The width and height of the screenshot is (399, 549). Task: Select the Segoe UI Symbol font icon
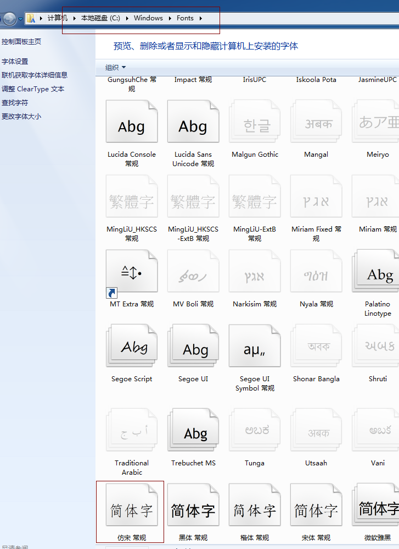254,346
